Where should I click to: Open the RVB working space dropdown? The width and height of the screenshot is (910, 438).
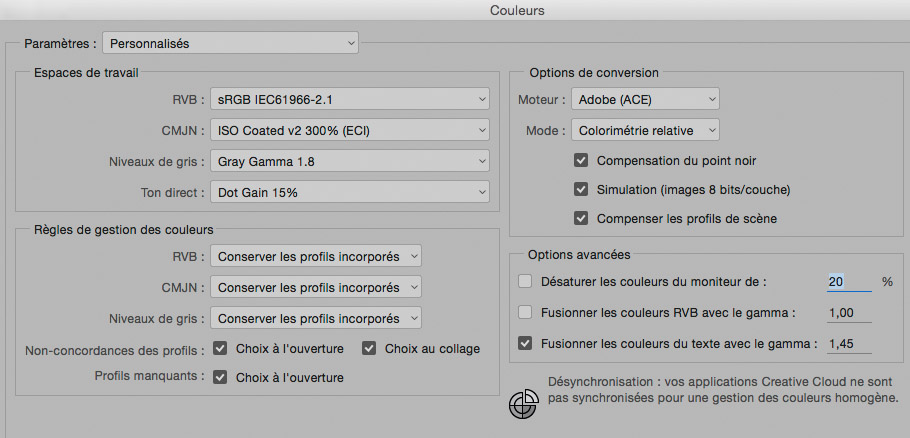pyautogui.click(x=350, y=99)
